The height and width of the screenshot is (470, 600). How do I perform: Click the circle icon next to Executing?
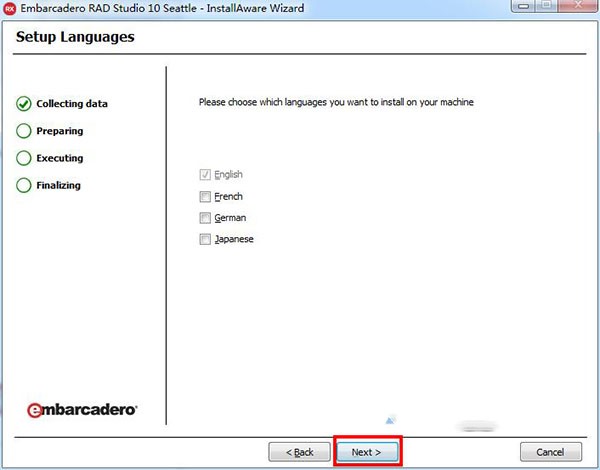[24, 158]
